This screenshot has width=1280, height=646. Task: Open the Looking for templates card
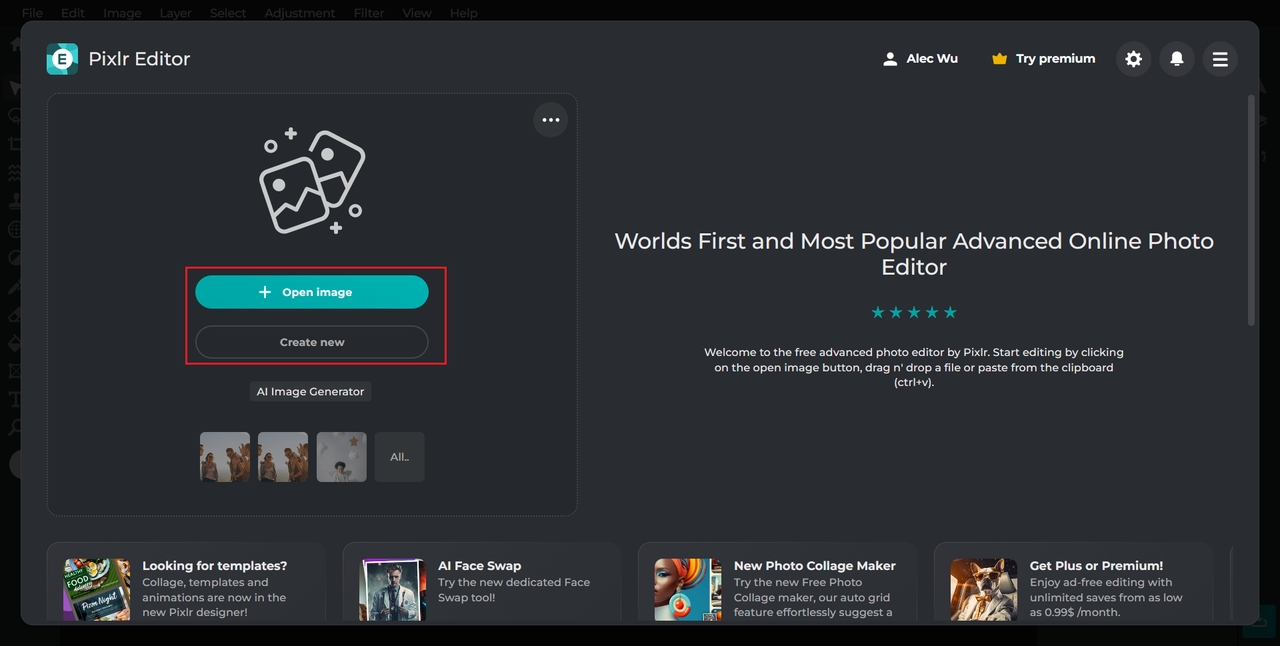coord(186,584)
